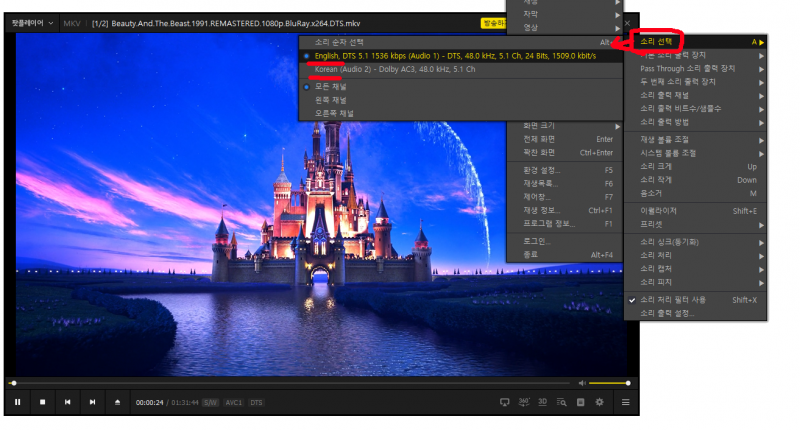Screen dimensions: 800x430
Task: Expand 시스템 볼륨 조절 submenu
Action: (x=695, y=153)
